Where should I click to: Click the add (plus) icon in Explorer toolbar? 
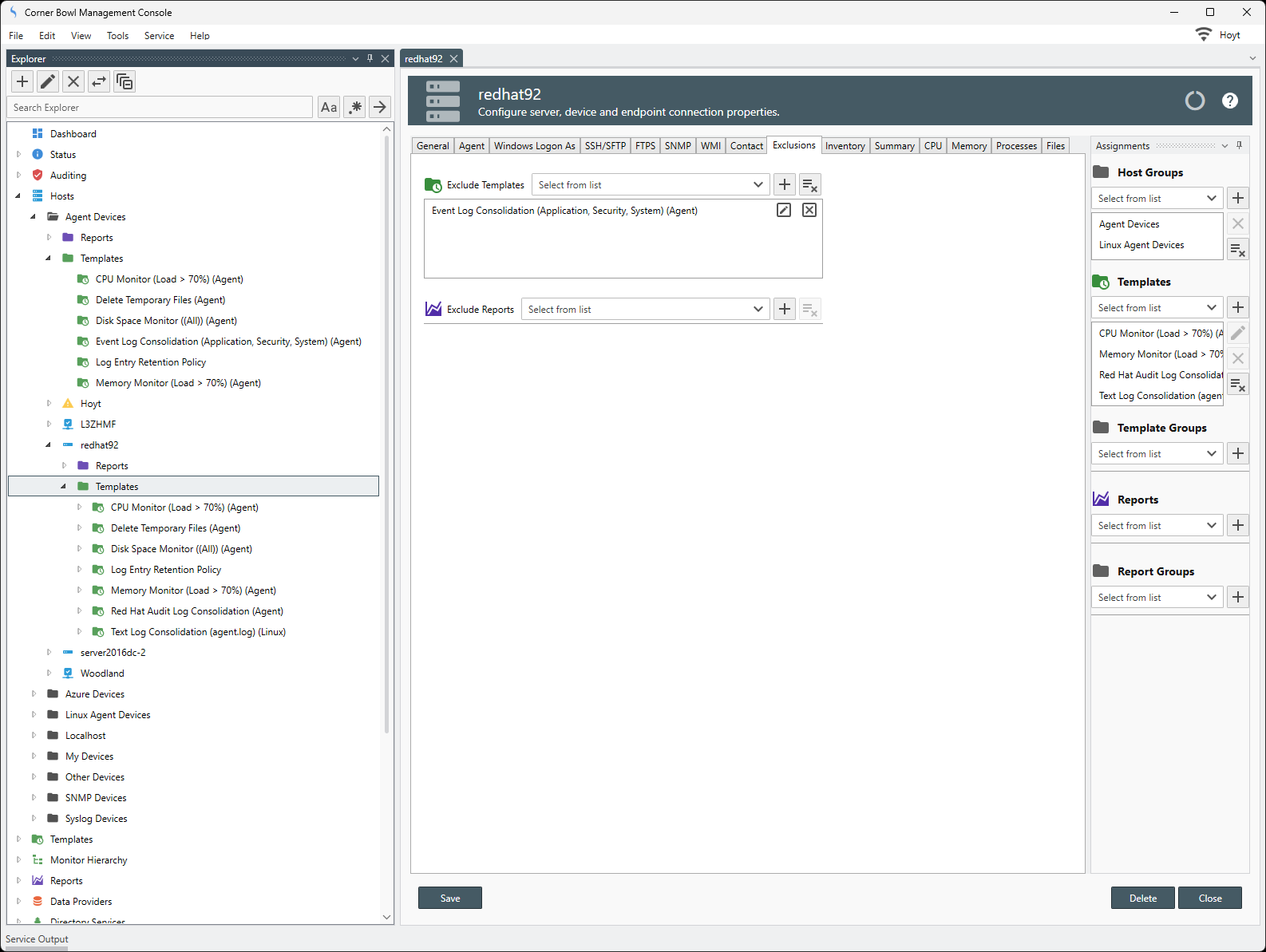pos(22,81)
